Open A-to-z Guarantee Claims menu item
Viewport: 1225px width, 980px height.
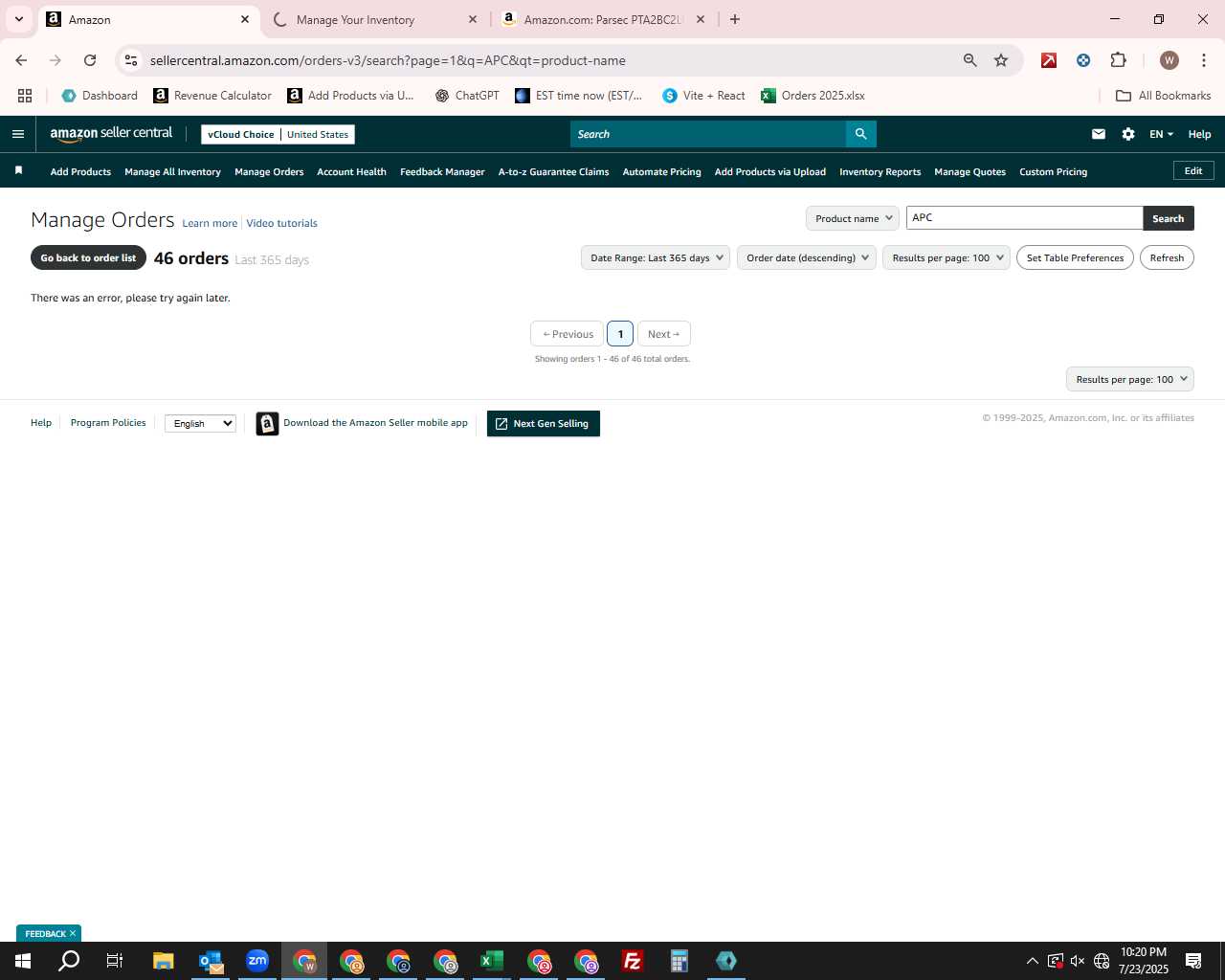(x=553, y=171)
